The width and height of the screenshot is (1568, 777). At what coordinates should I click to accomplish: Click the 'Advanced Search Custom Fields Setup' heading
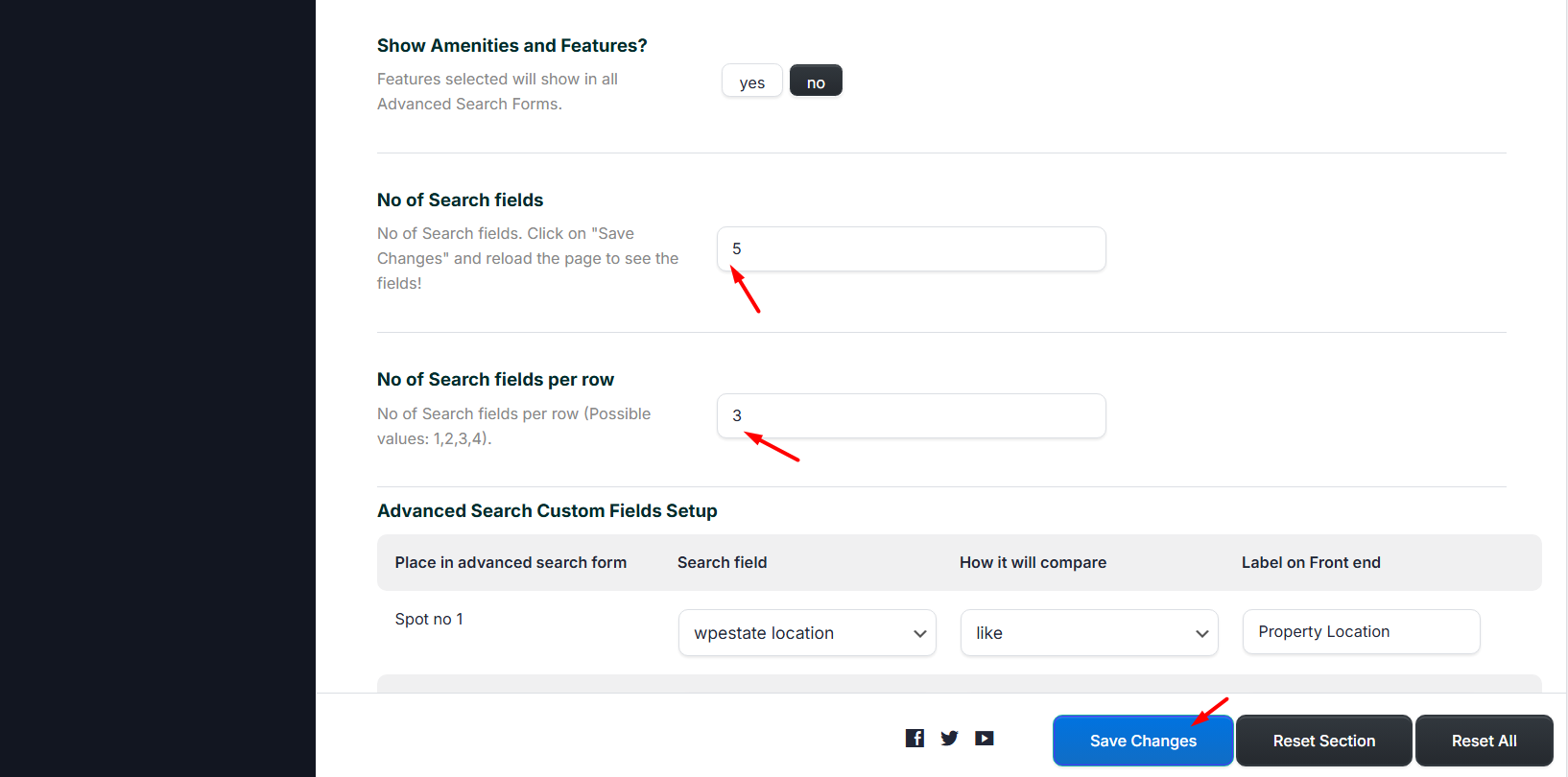point(547,511)
